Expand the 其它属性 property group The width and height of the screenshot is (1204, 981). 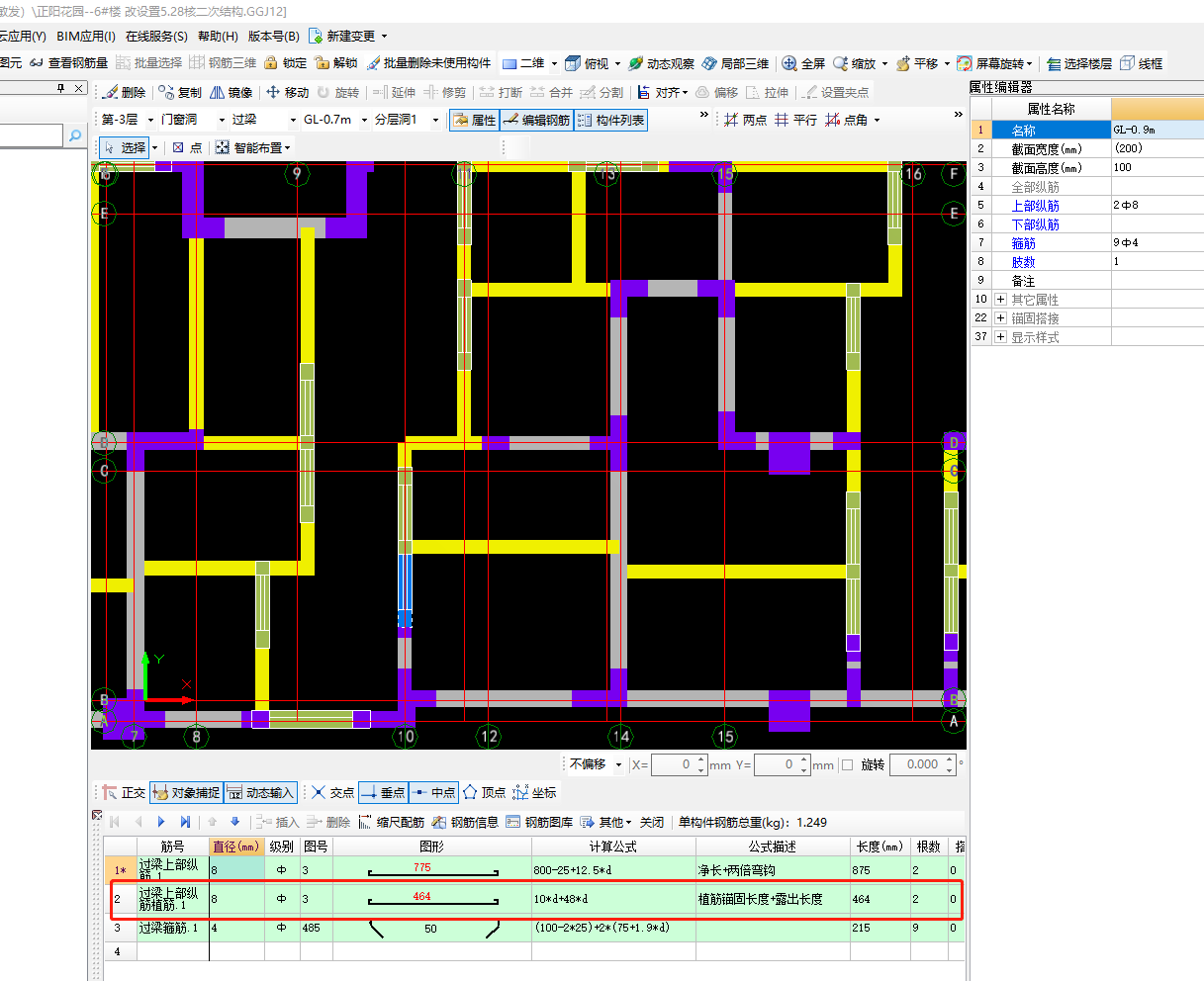coord(1001,299)
